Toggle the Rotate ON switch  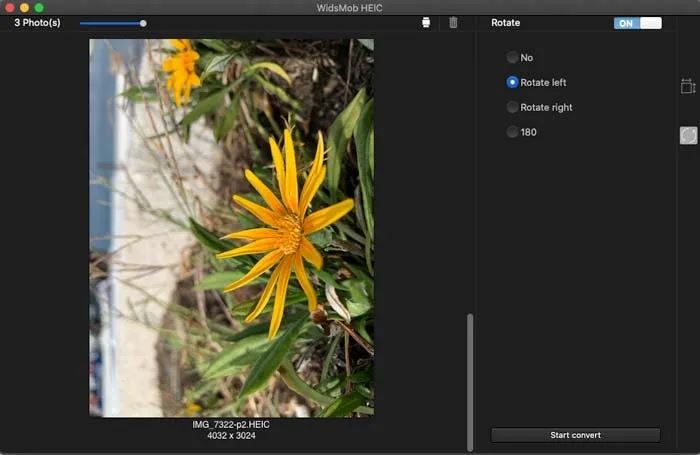638,23
